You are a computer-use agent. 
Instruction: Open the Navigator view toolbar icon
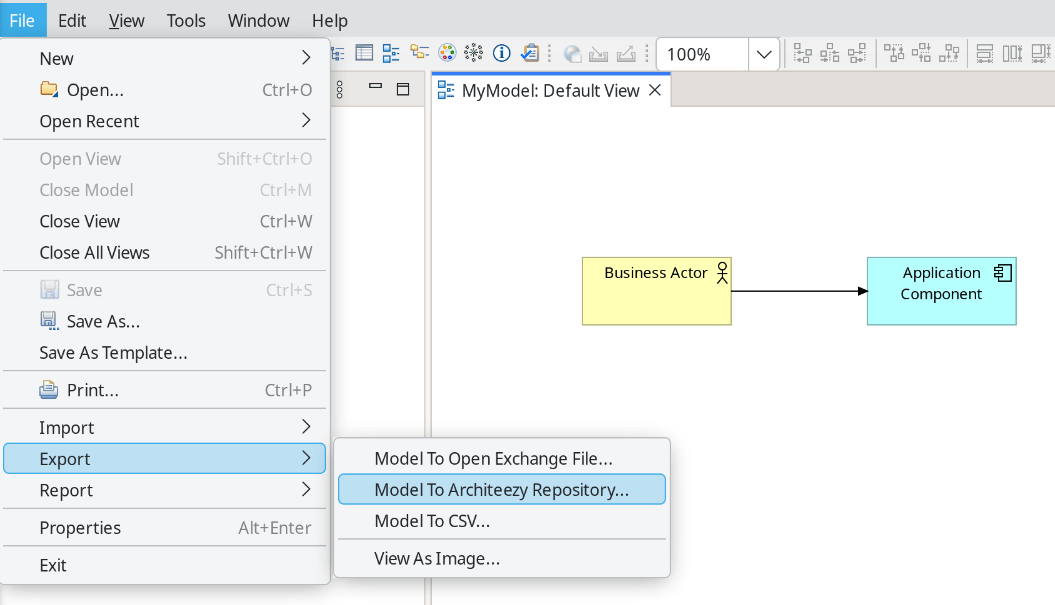419,52
